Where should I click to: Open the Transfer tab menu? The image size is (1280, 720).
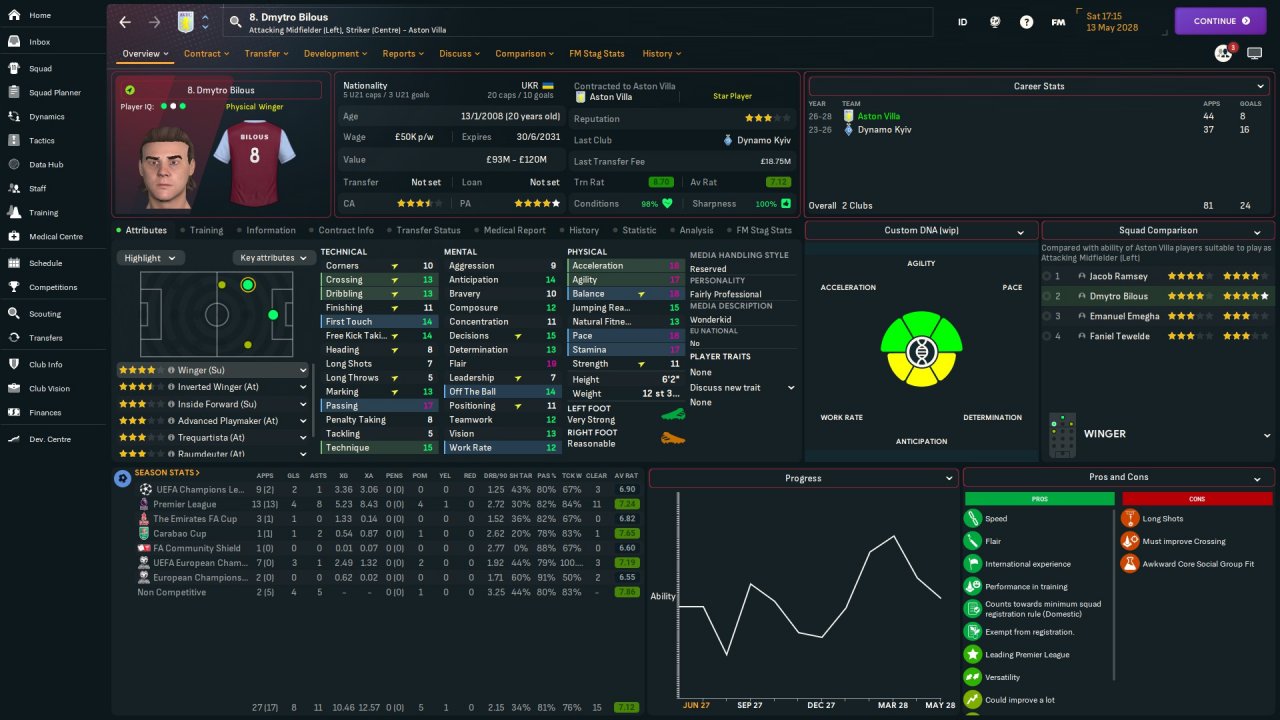pyautogui.click(x=267, y=54)
